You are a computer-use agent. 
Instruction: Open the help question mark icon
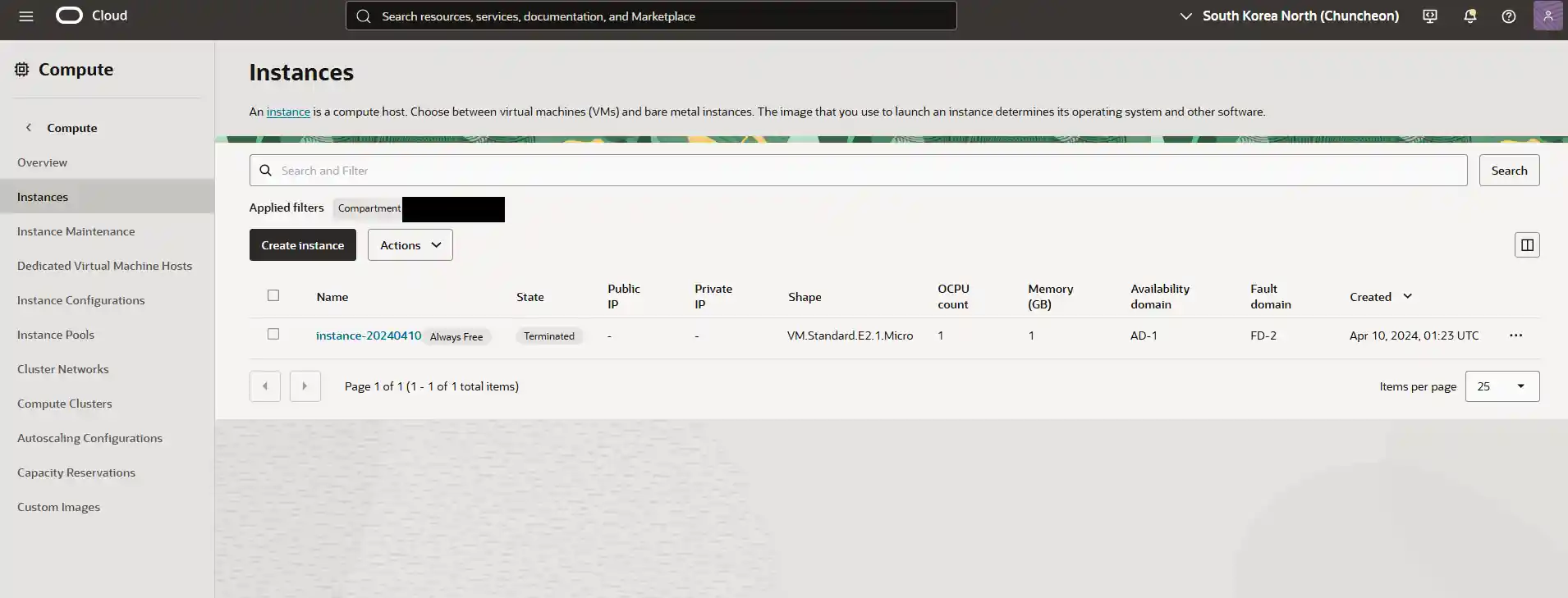point(1508,16)
